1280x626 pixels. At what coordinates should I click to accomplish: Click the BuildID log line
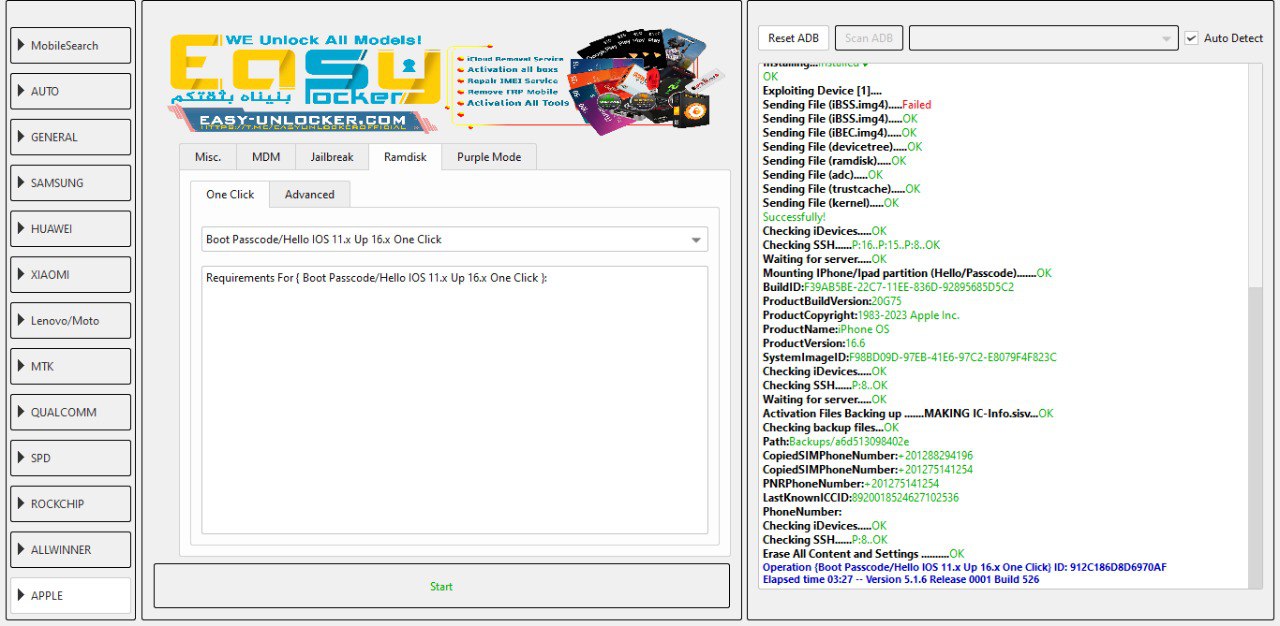coord(888,287)
